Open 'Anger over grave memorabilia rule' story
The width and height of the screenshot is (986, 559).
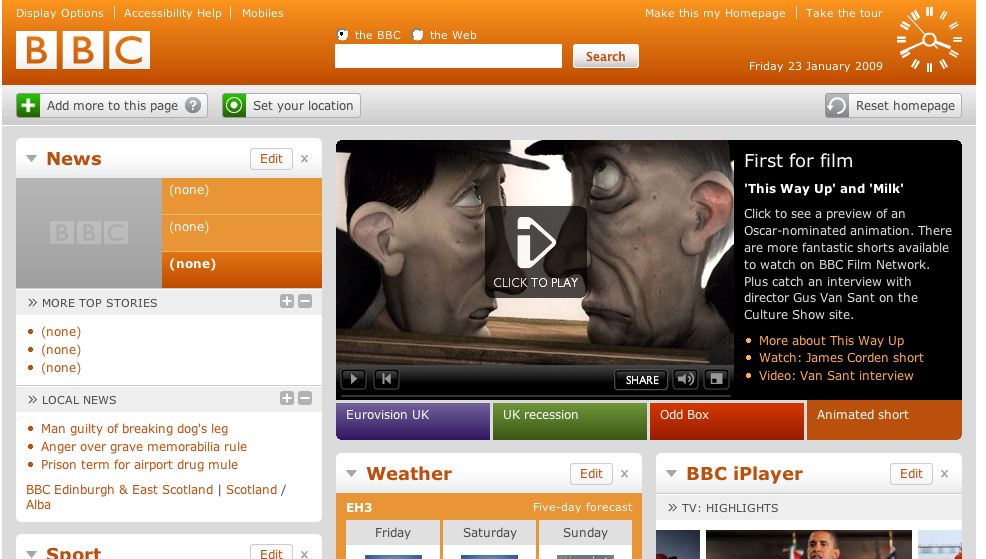coord(144,447)
